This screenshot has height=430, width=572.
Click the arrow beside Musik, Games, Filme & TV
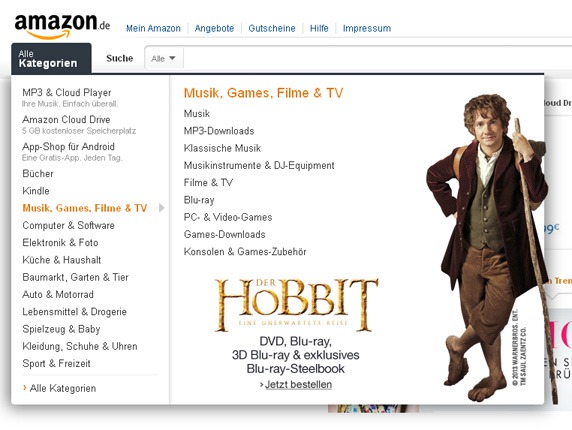[162, 208]
